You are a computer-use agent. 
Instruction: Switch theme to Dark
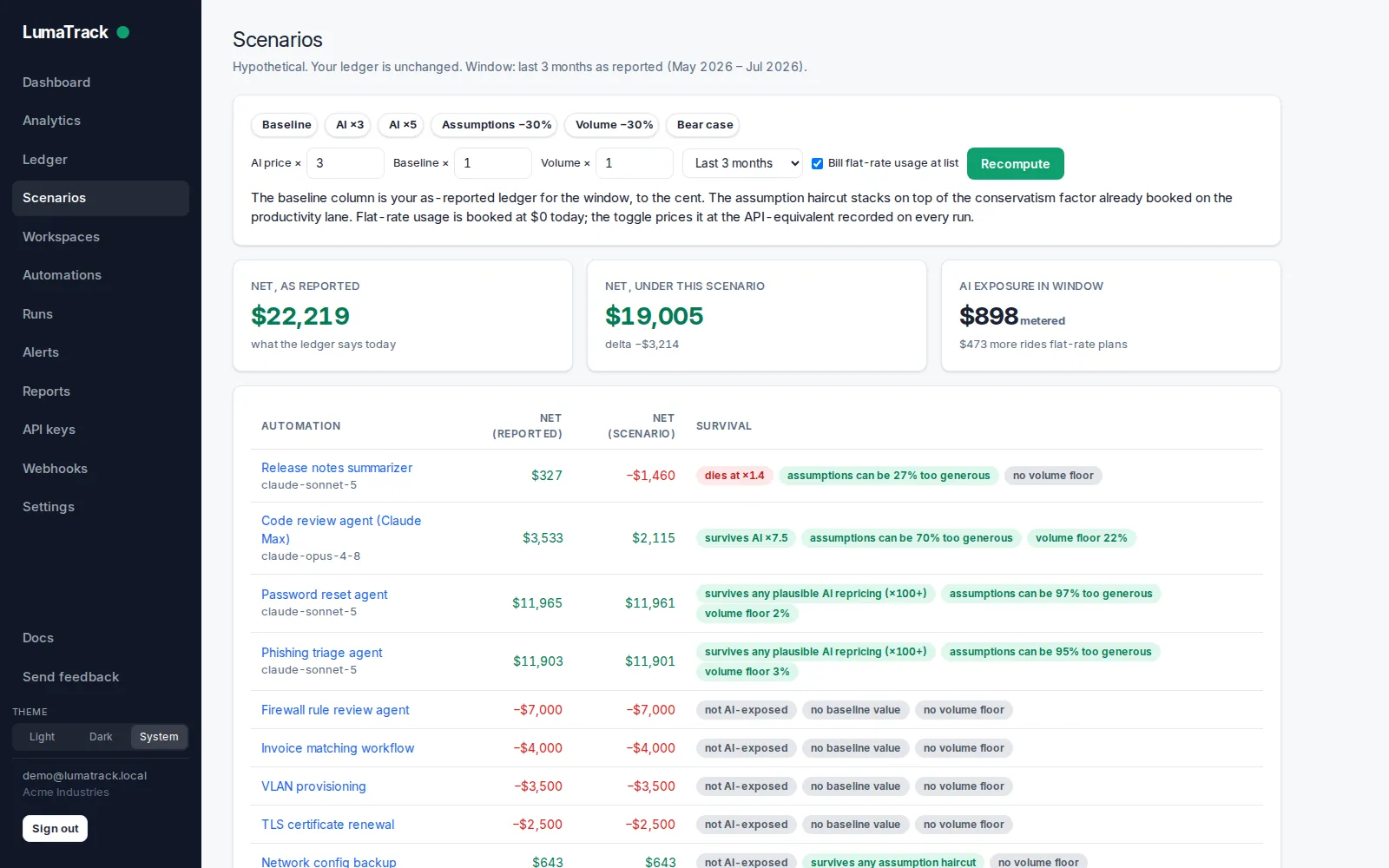pos(101,737)
